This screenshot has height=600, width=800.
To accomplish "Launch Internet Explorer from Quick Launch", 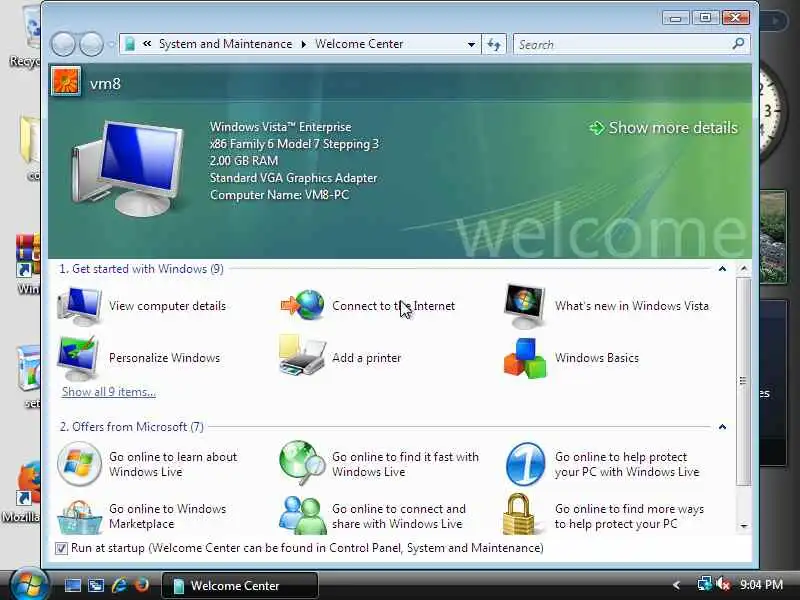I will [x=119, y=585].
